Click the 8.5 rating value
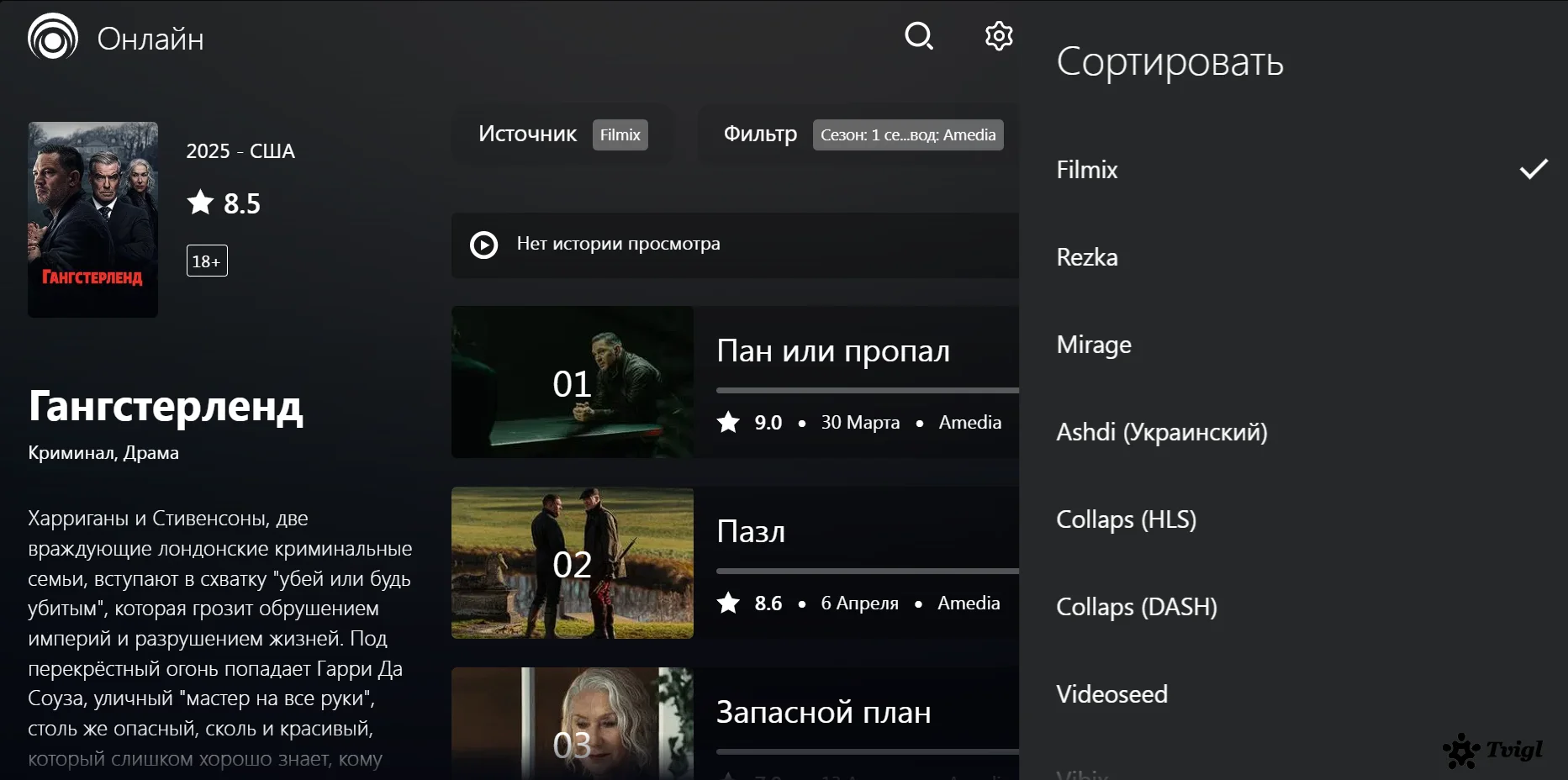Viewport: 1568px width, 780px height. point(242,203)
